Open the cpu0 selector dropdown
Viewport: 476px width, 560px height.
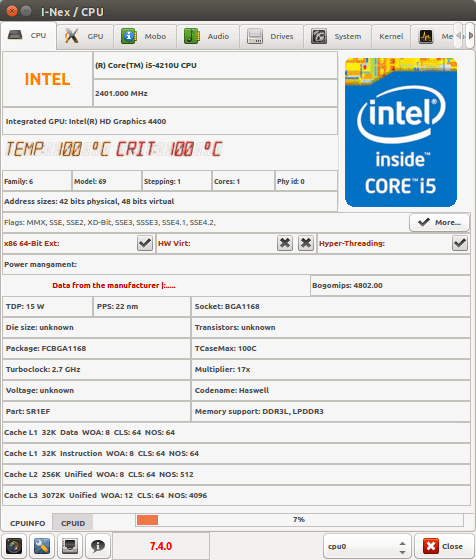click(367, 546)
